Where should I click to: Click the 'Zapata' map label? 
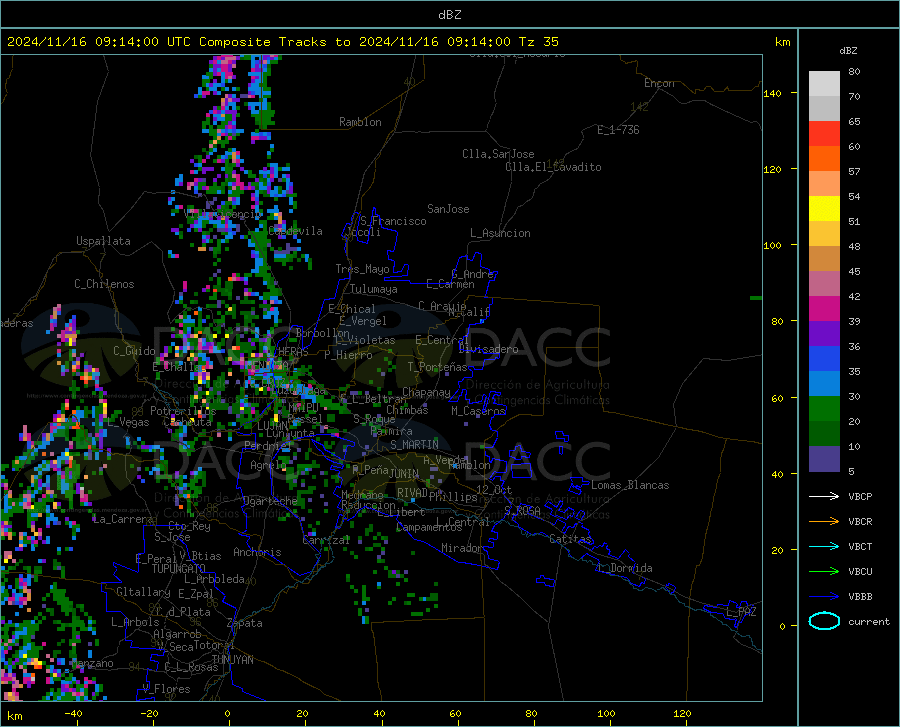tap(245, 623)
